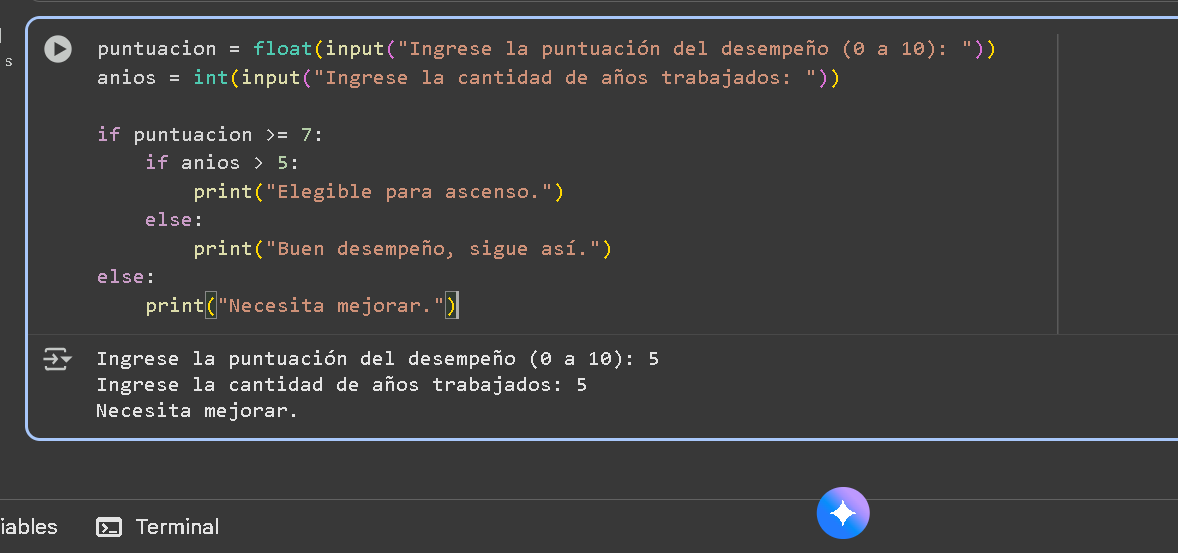Image resolution: width=1178 pixels, height=553 pixels.
Task: Open the Gemini sparkle assistant button
Action: point(843,514)
